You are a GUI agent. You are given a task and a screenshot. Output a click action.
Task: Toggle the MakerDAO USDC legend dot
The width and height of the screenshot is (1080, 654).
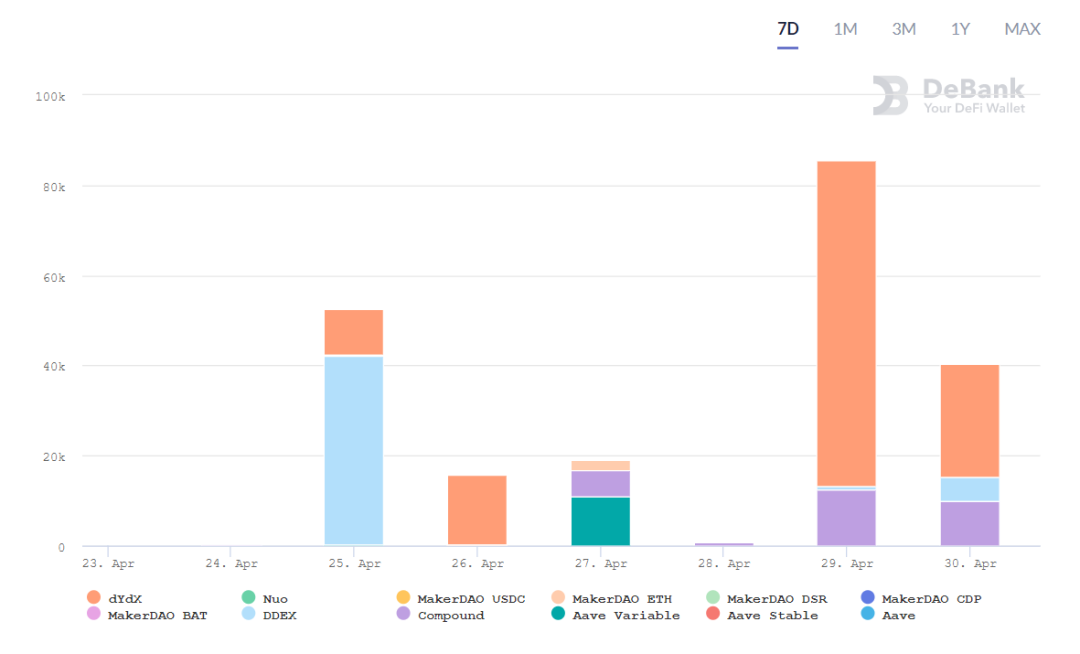pos(404,597)
